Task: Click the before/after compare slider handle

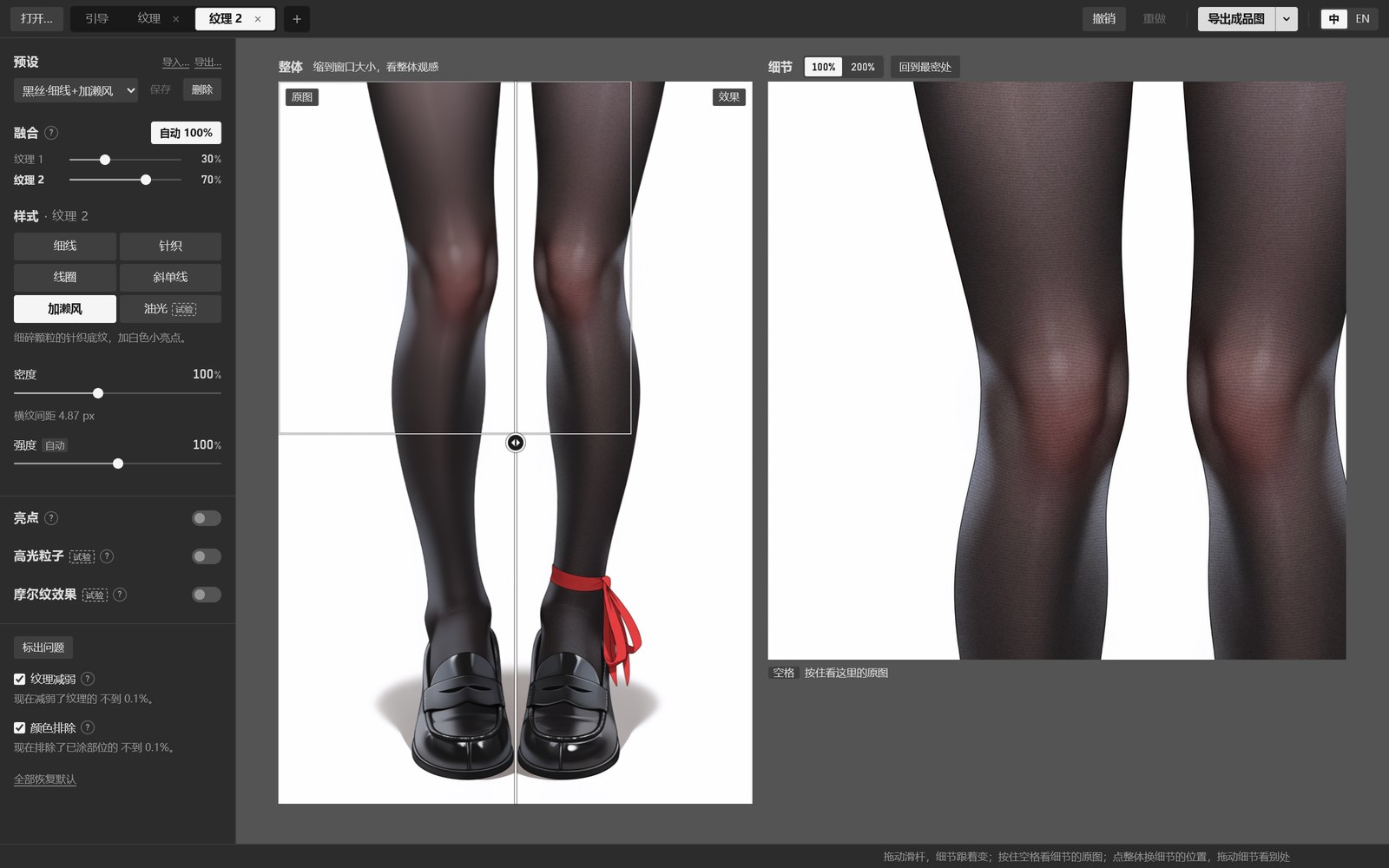Action: tap(516, 443)
